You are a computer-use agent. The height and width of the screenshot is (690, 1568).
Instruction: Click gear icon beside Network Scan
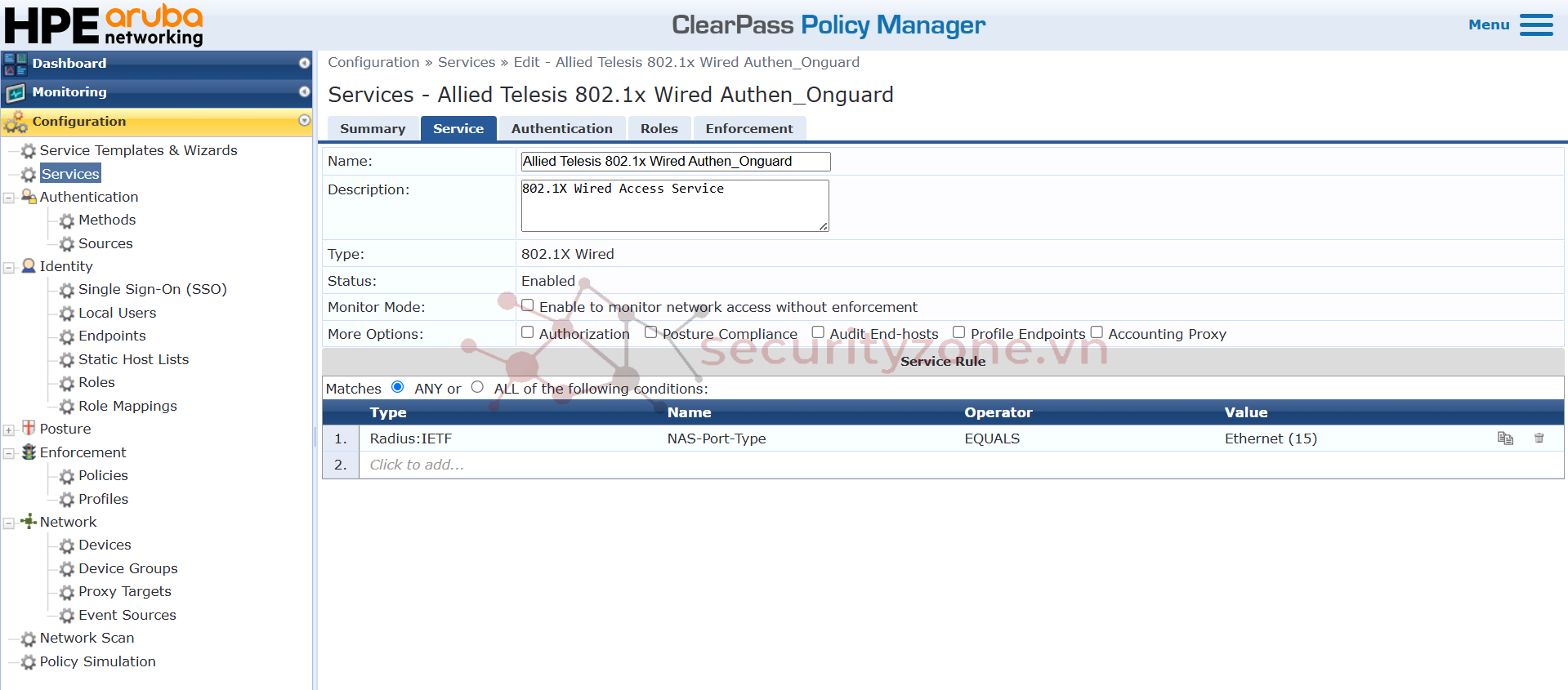pos(29,639)
